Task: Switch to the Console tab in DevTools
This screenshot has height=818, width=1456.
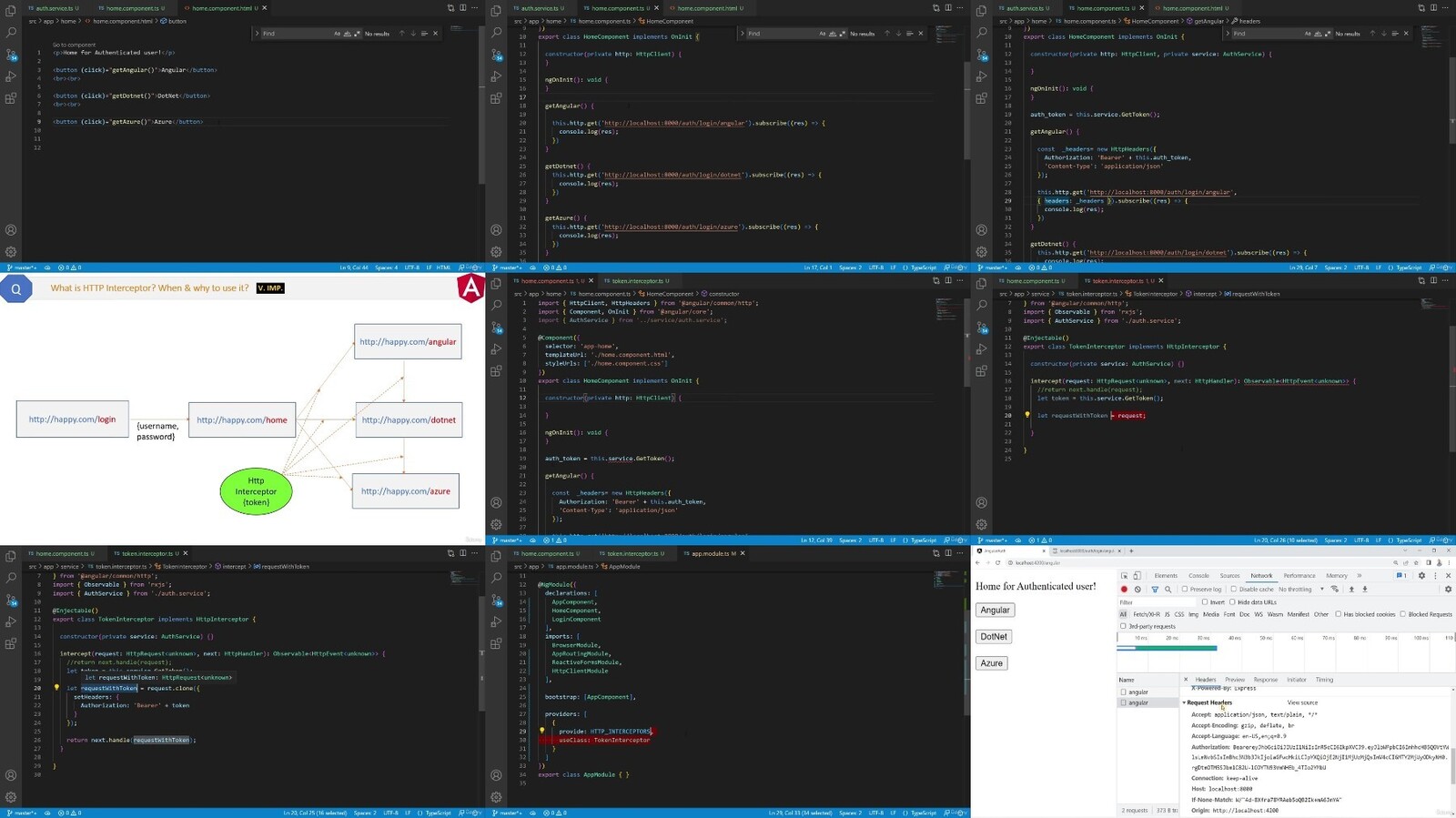Action: 1198,576
